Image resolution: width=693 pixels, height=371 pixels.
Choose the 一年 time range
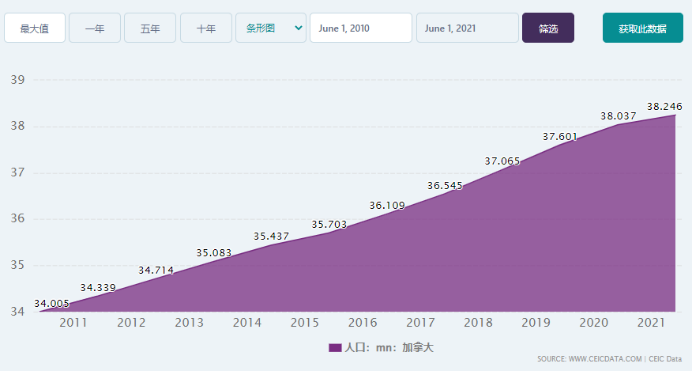coord(95,28)
